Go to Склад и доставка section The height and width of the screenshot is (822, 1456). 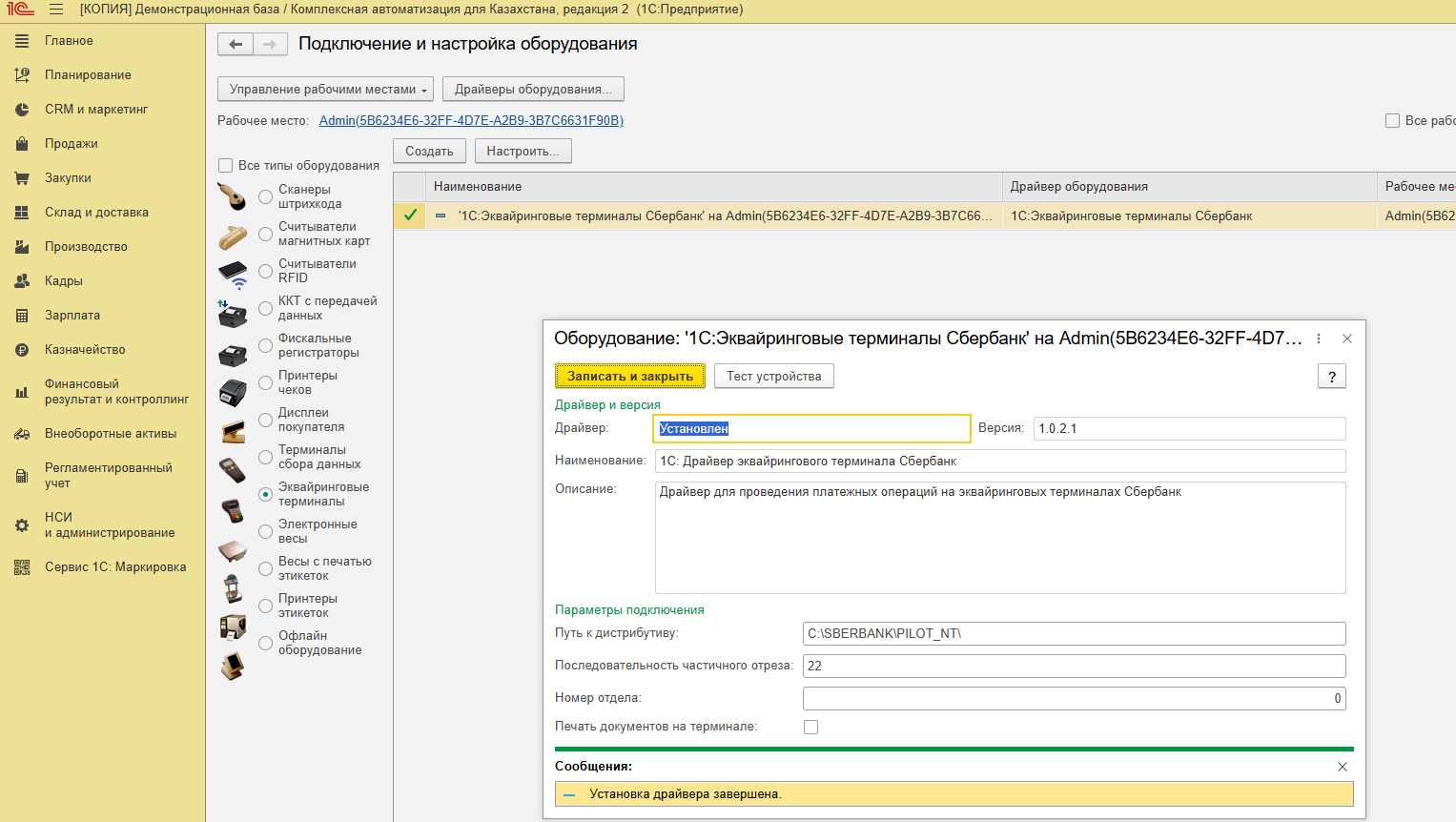pos(95,213)
